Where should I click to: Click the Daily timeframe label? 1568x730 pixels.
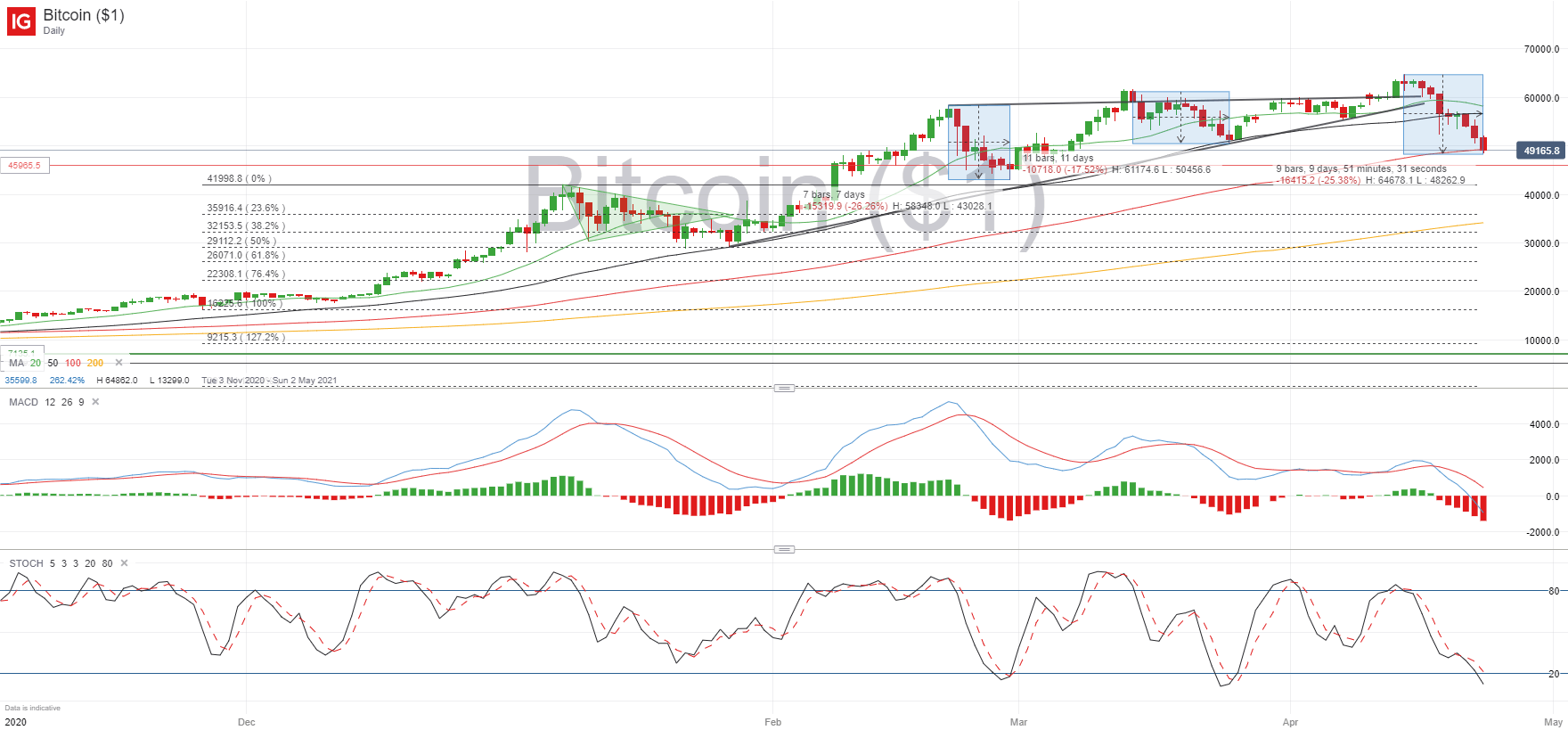tap(54, 30)
